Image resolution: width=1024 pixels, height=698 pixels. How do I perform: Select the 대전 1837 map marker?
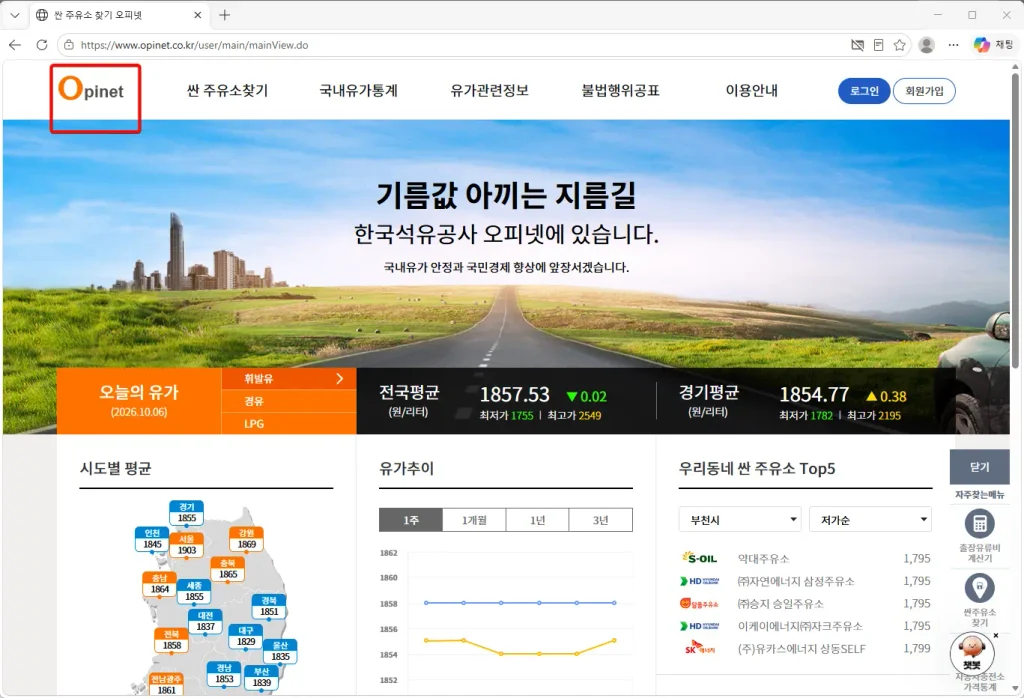click(205, 621)
